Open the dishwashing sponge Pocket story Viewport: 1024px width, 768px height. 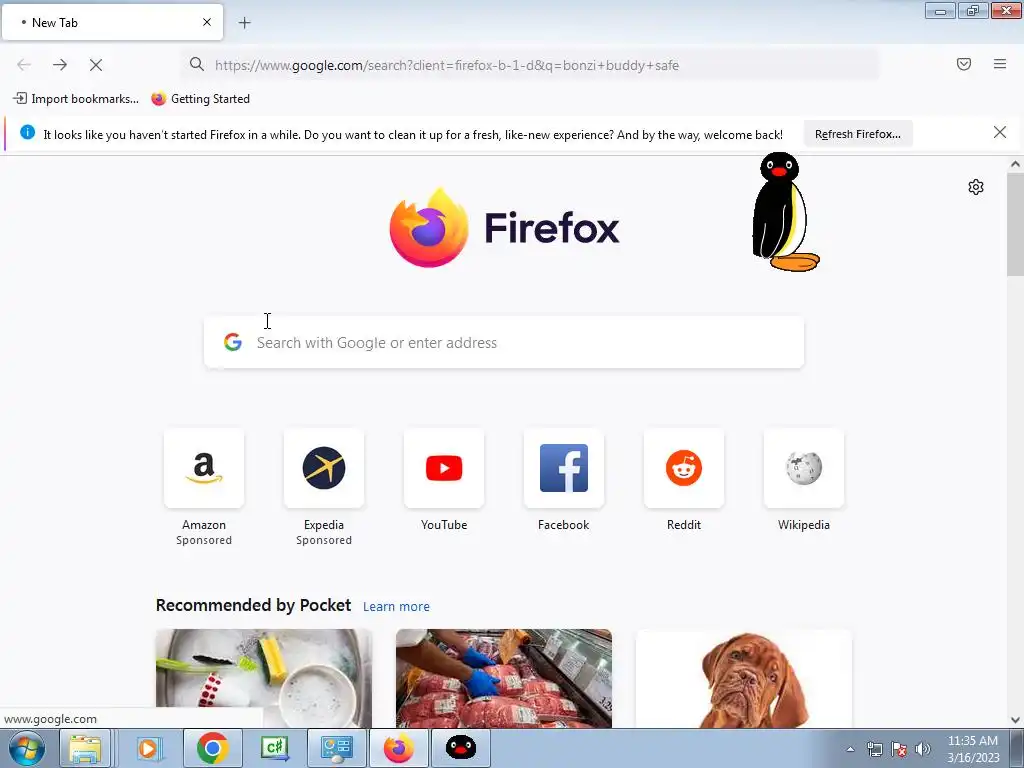click(264, 679)
